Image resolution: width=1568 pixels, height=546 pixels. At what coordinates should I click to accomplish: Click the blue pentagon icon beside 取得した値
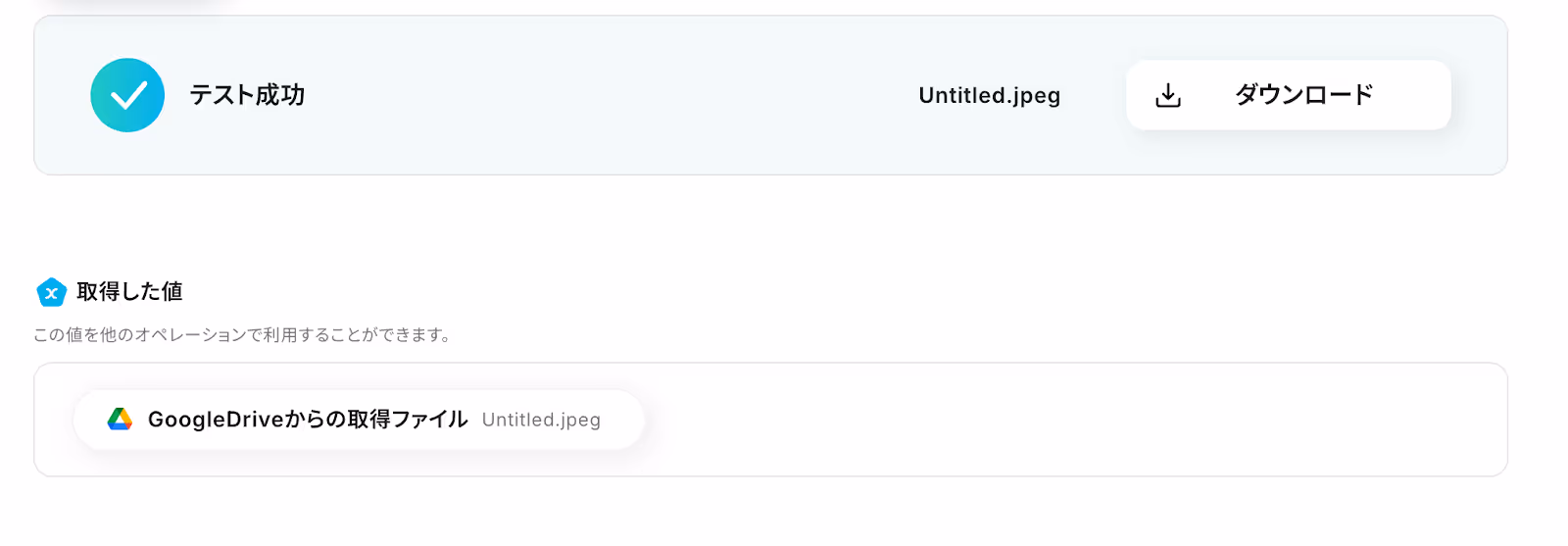pyautogui.click(x=51, y=292)
